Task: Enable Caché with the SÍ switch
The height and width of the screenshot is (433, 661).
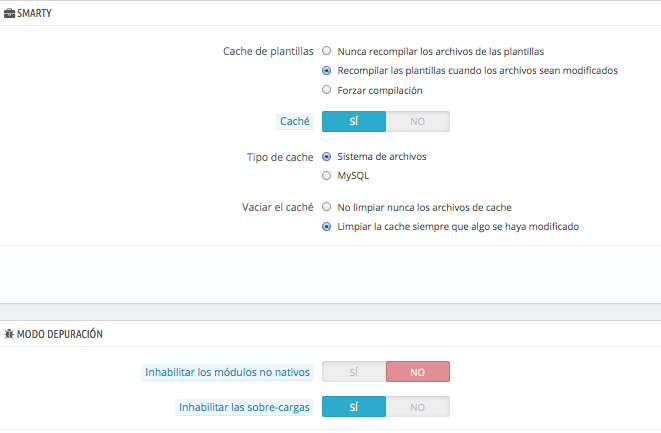Action: [354, 121]
